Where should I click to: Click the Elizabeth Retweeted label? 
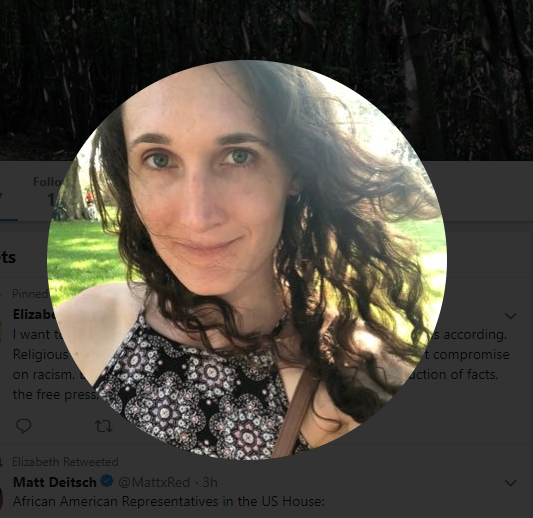click(65, 462)
